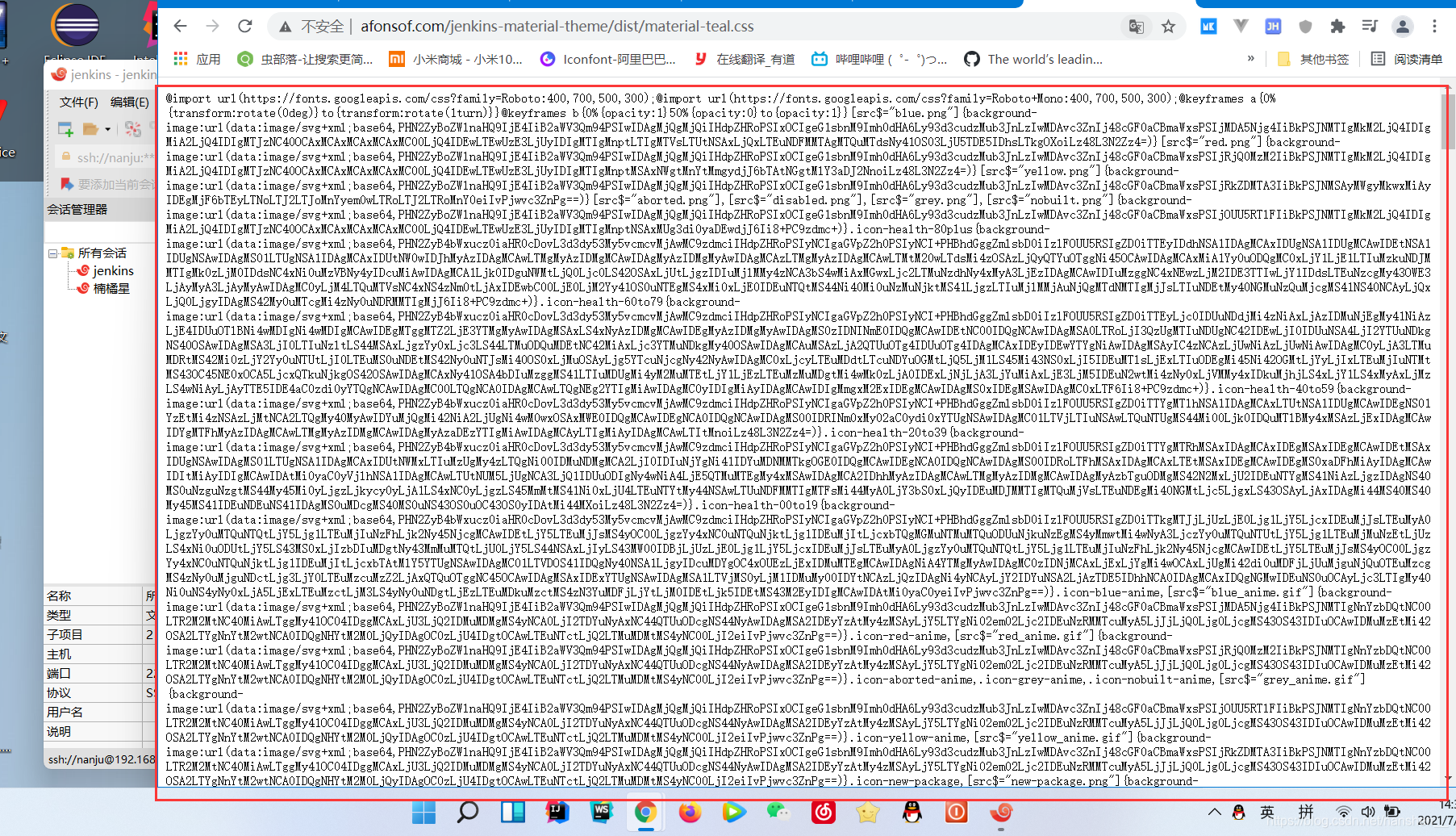Open Tencent Video from the taskbar
Screen dimensions: 1456x836
coord(734,813)
